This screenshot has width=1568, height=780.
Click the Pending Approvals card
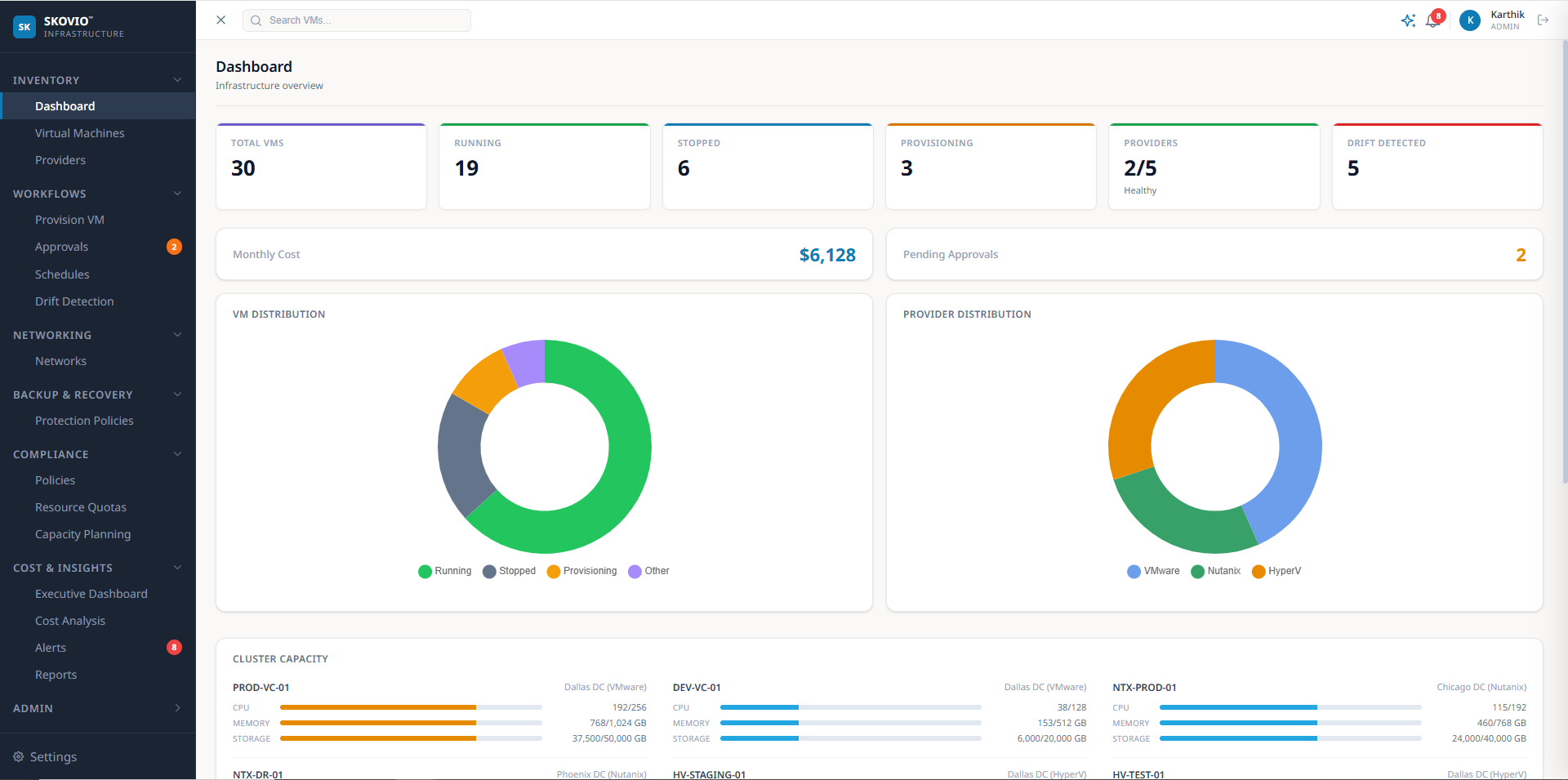[x=1214, y=254]
